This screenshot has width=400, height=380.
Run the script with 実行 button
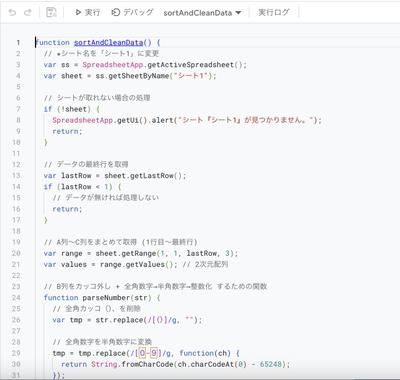[x=88, y=12]
